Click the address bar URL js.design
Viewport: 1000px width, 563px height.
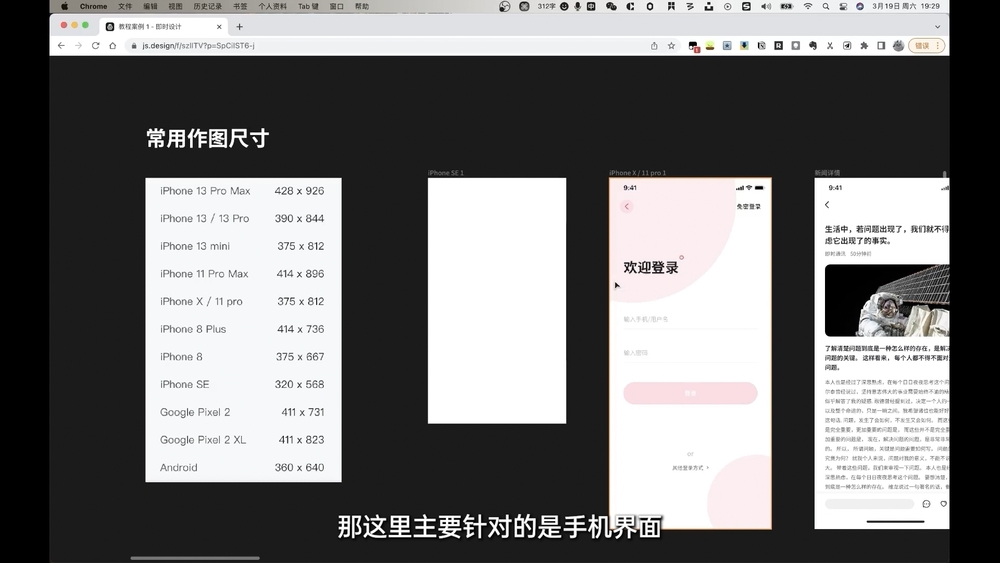click(x=198, y=46)
